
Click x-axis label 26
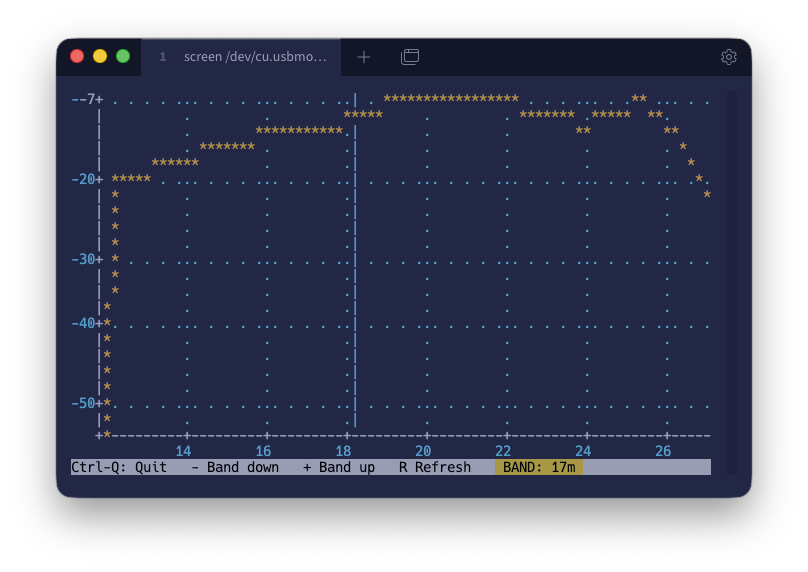[663, 451]
